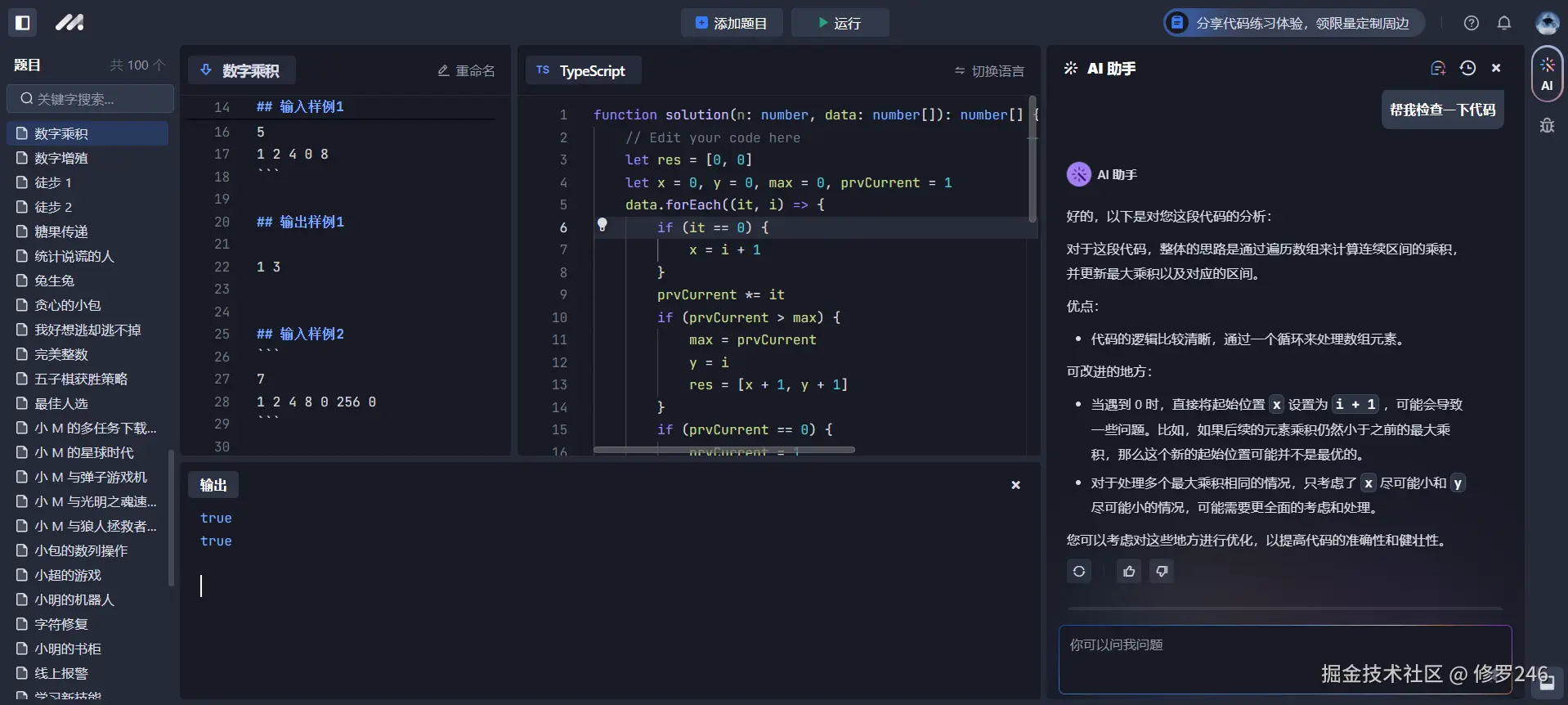Image resolution: width=1568 pixels, height=705 pixels.
Task: Toggle the AI assistant panel button
Action: [x=1547, y=74]
